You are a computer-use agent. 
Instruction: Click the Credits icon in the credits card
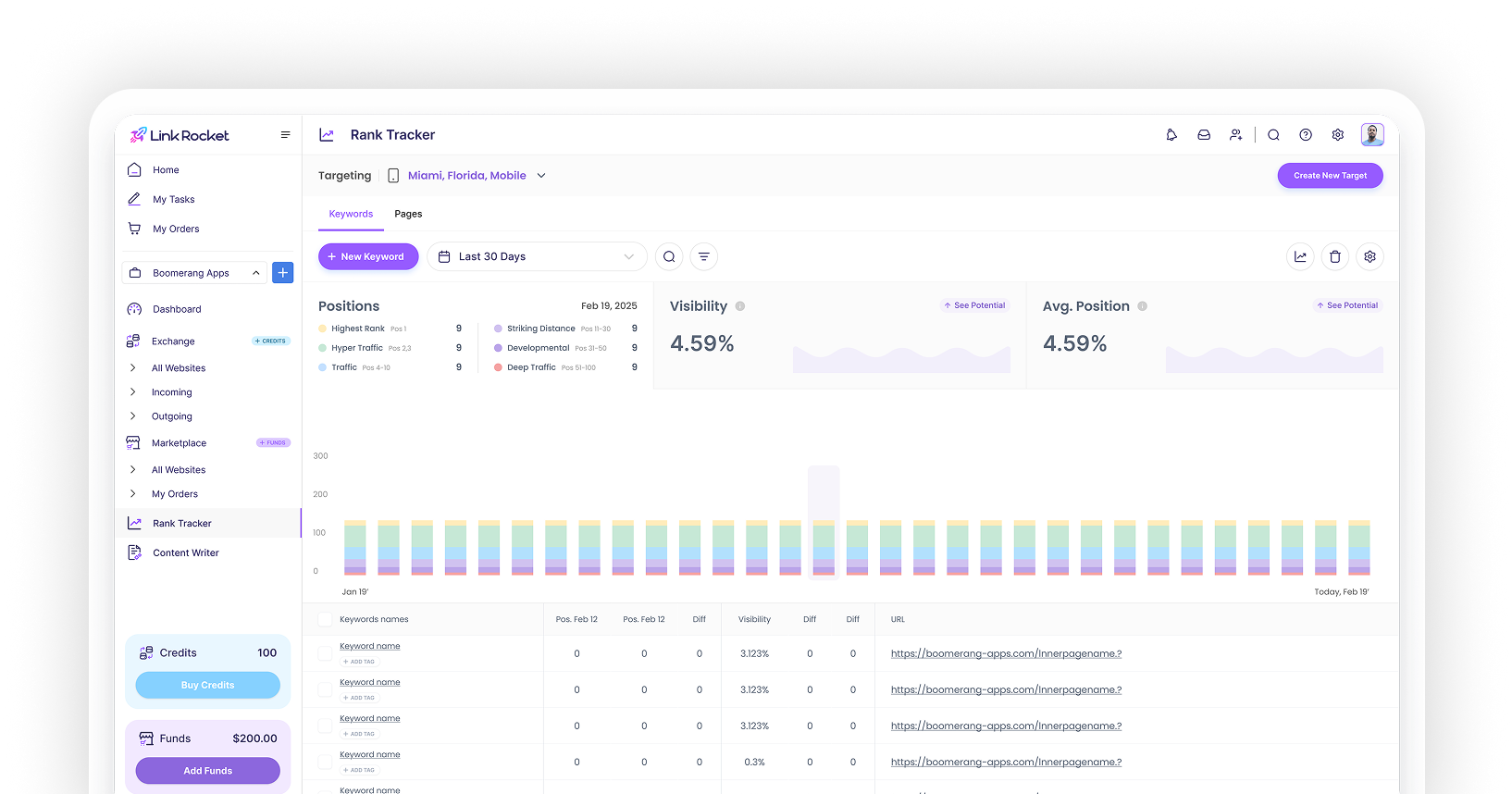click(146, 653)
